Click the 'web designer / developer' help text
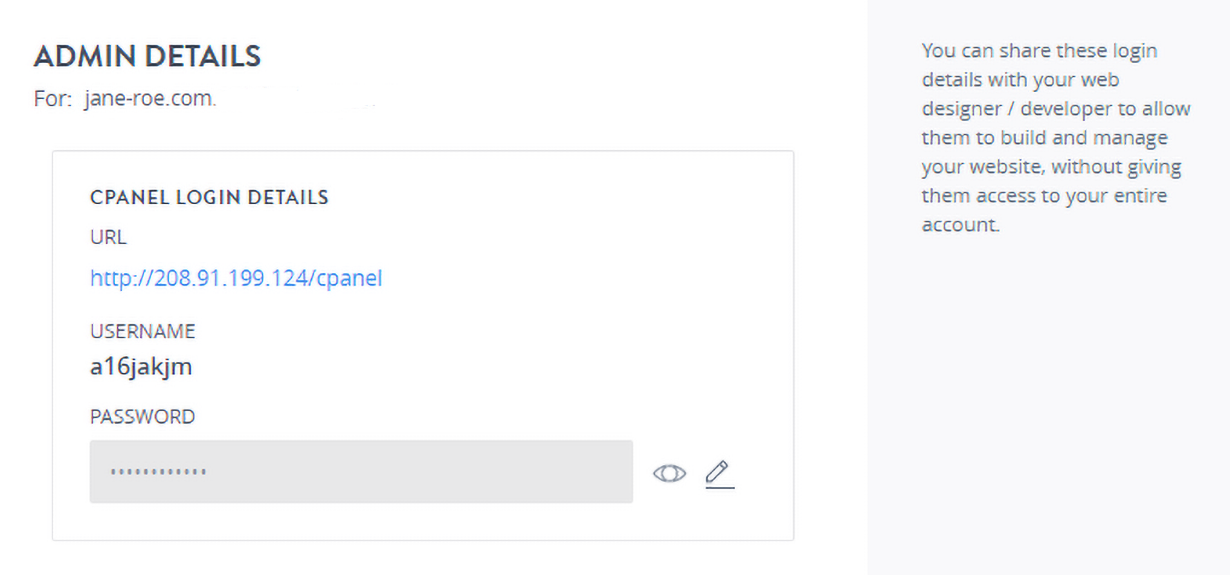Image resolution: width=1230 pixels, height=575 pixels. (x=1018, y=108)
